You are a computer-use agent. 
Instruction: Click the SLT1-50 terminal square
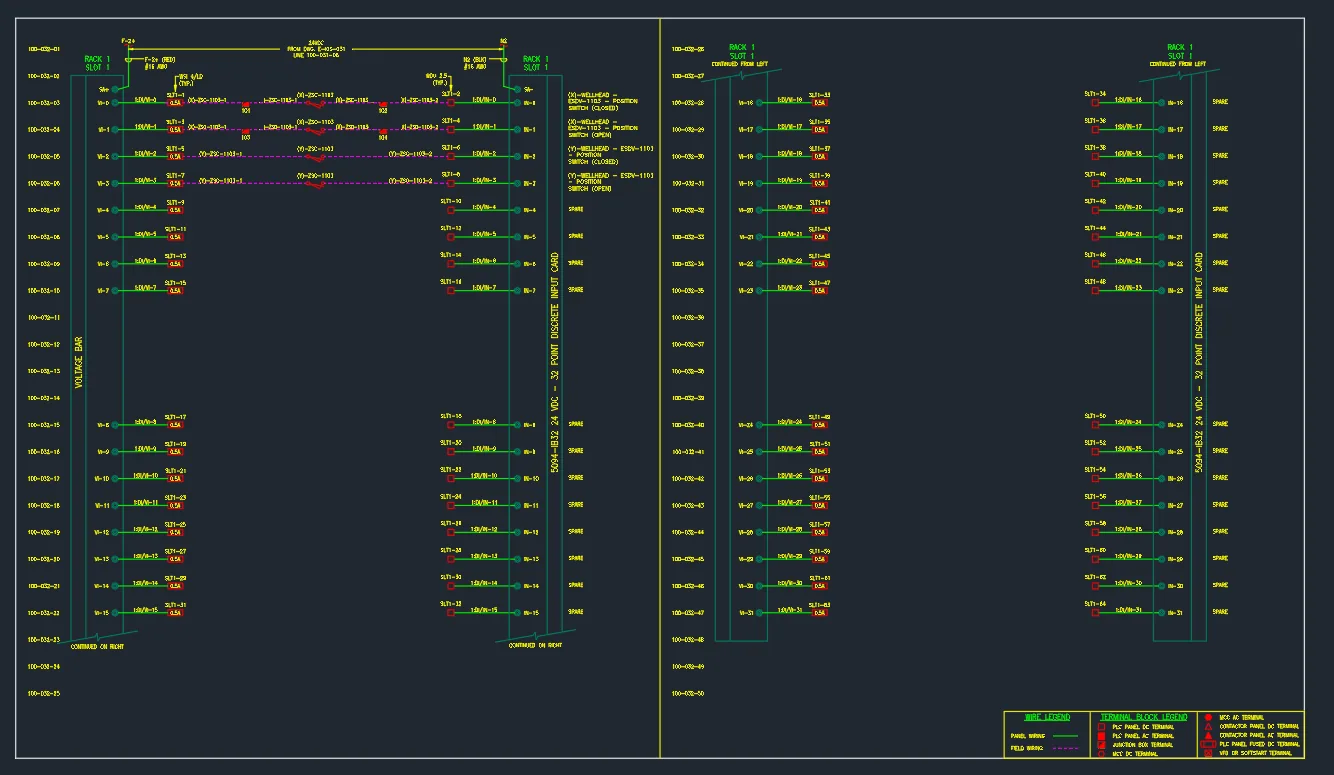click(x=1095, y=425)
